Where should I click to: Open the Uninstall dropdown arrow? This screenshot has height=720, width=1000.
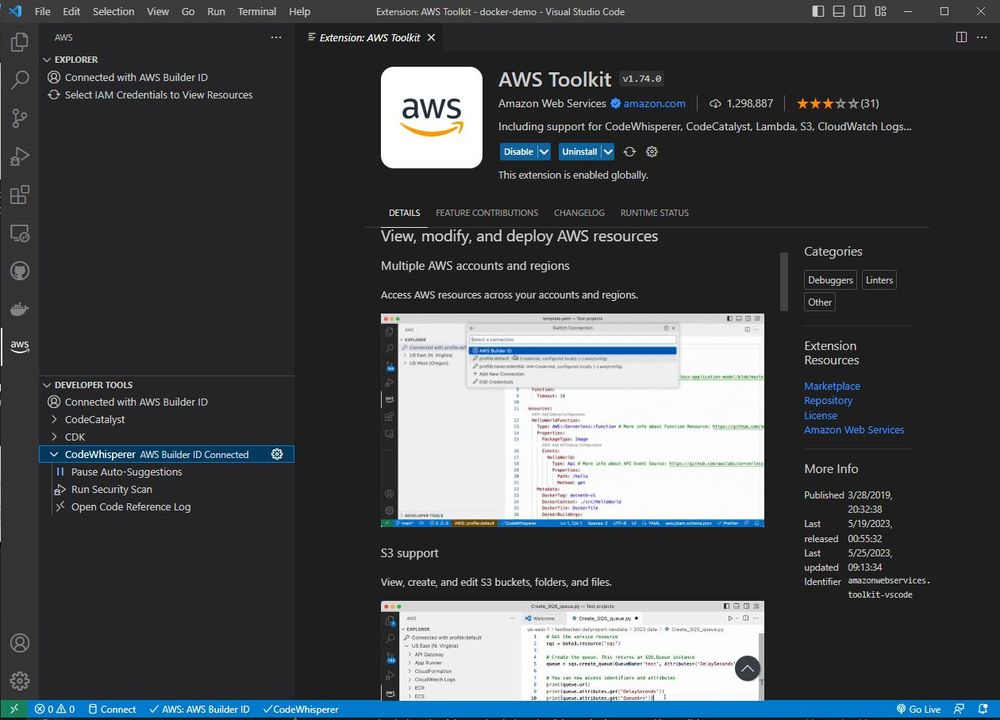[605, 151]
